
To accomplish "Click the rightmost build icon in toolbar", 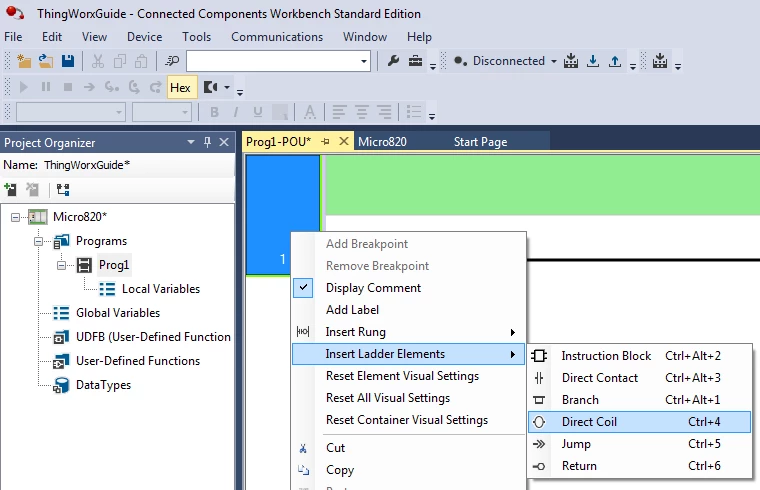I will pos(660,61).
